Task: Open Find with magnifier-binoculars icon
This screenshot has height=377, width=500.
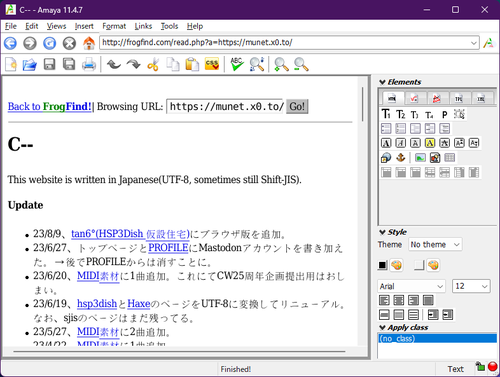Action: click(257, 64)
